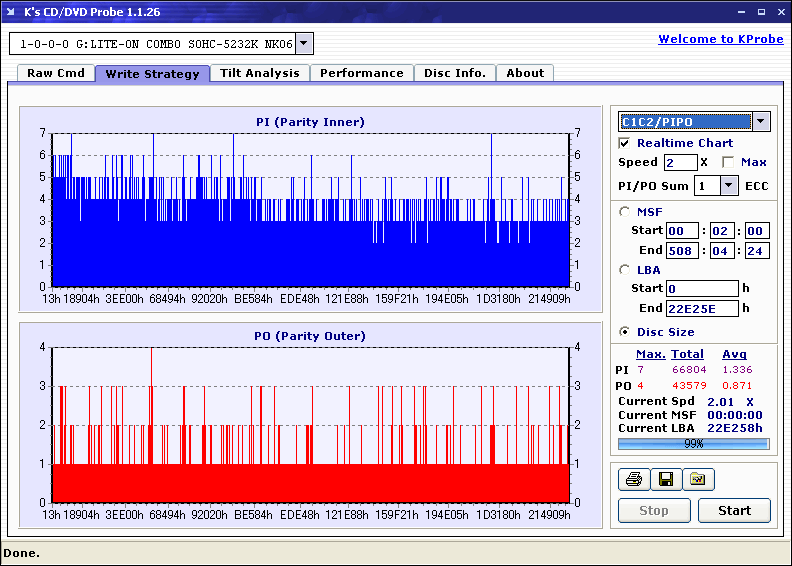
Task: Select the MSF radio button
Action: [625, 211]
